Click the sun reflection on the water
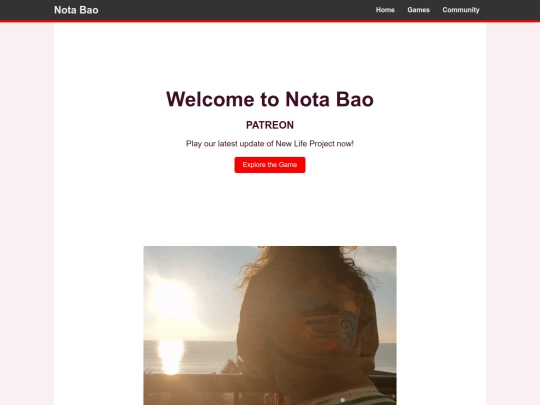This screenshot has width=540, height=405. click(x=170, y=356)
